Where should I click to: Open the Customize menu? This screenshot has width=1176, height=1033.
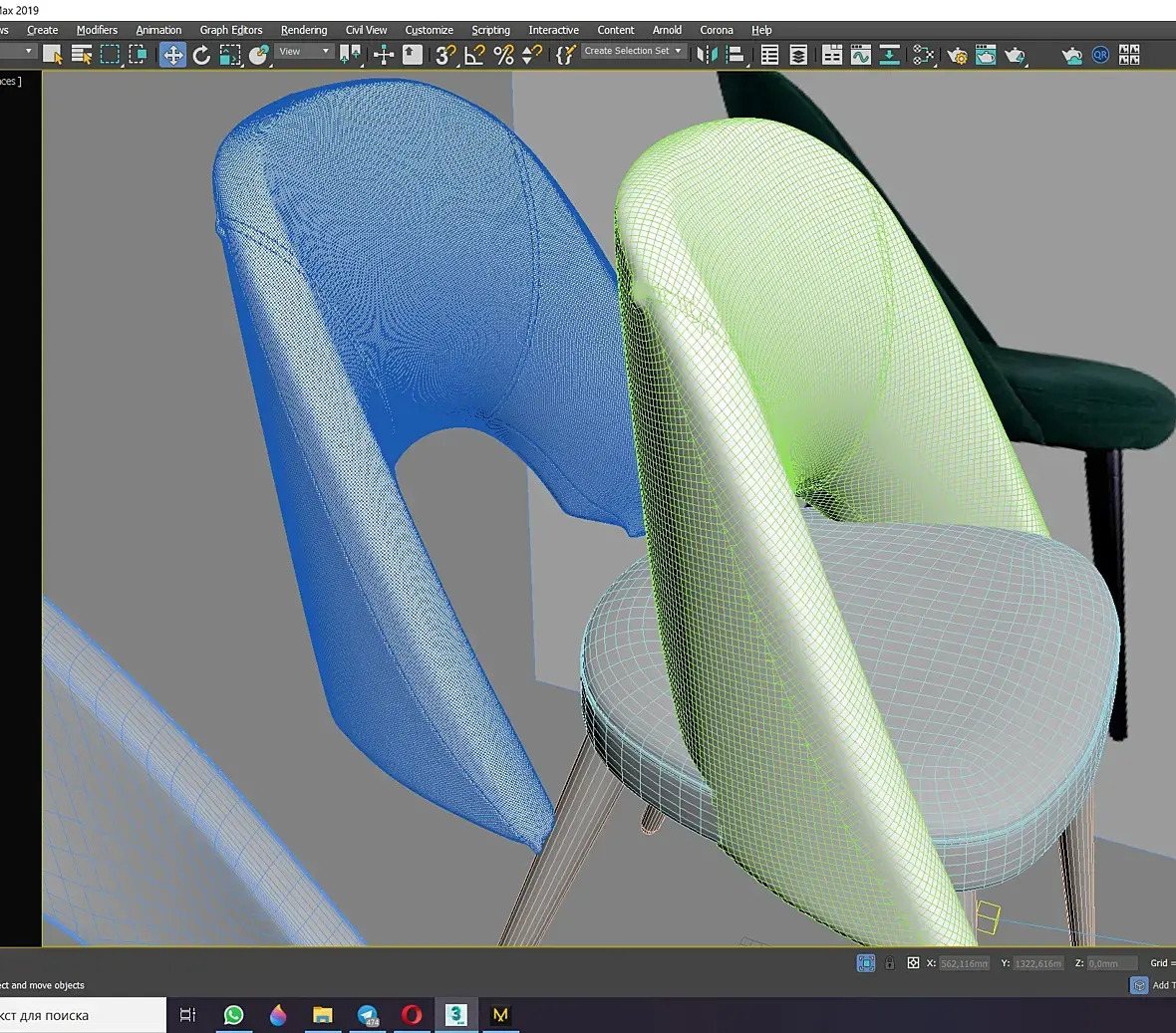pyautogui.click(x=429, y=30)
